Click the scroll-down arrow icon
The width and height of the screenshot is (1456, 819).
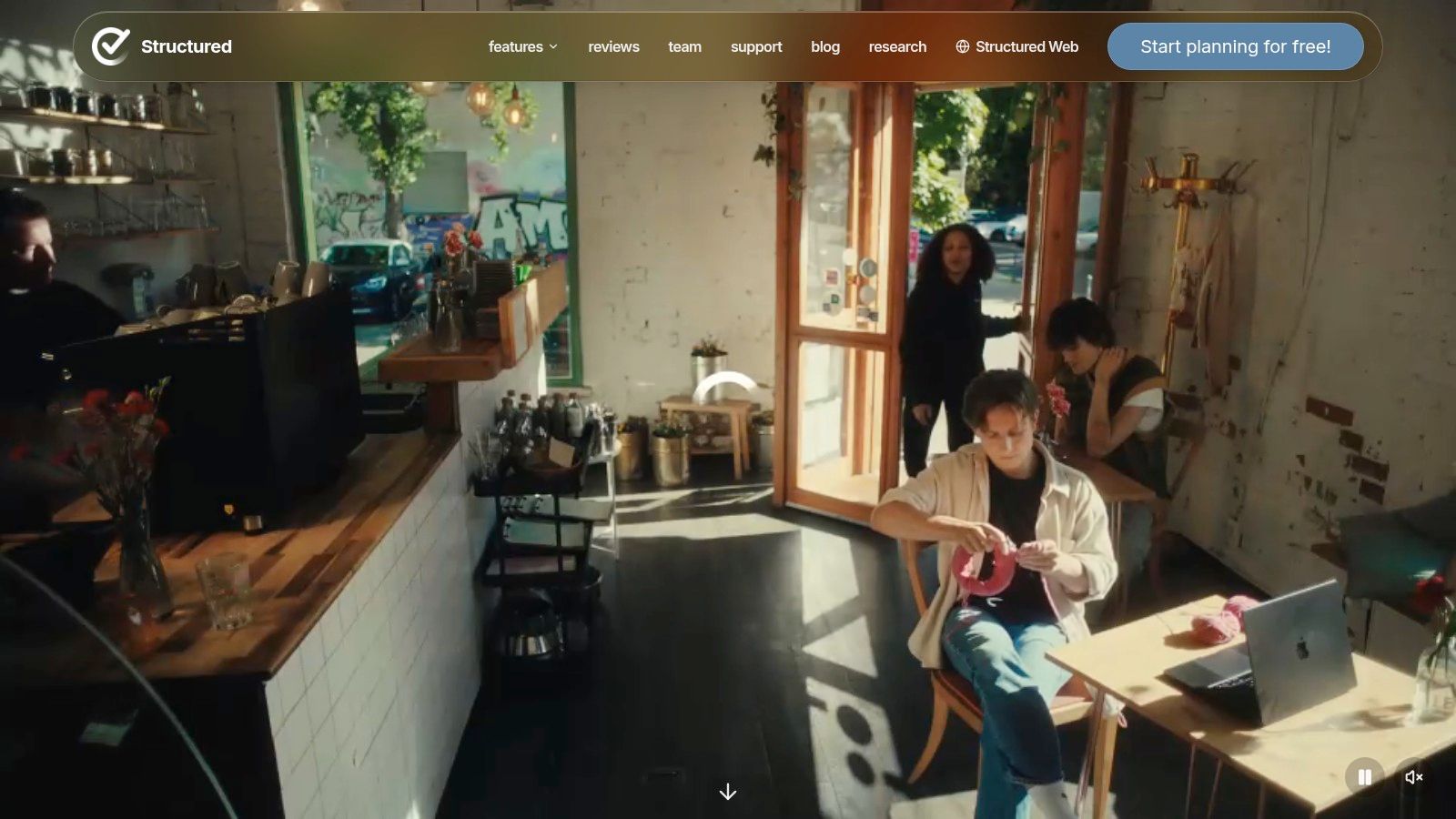click(x=727, y=792)
